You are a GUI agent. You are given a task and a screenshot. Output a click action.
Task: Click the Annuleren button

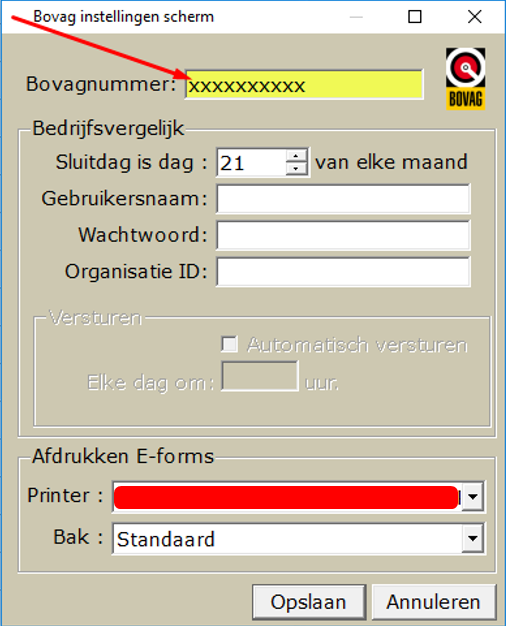click(x=433, y=602)
